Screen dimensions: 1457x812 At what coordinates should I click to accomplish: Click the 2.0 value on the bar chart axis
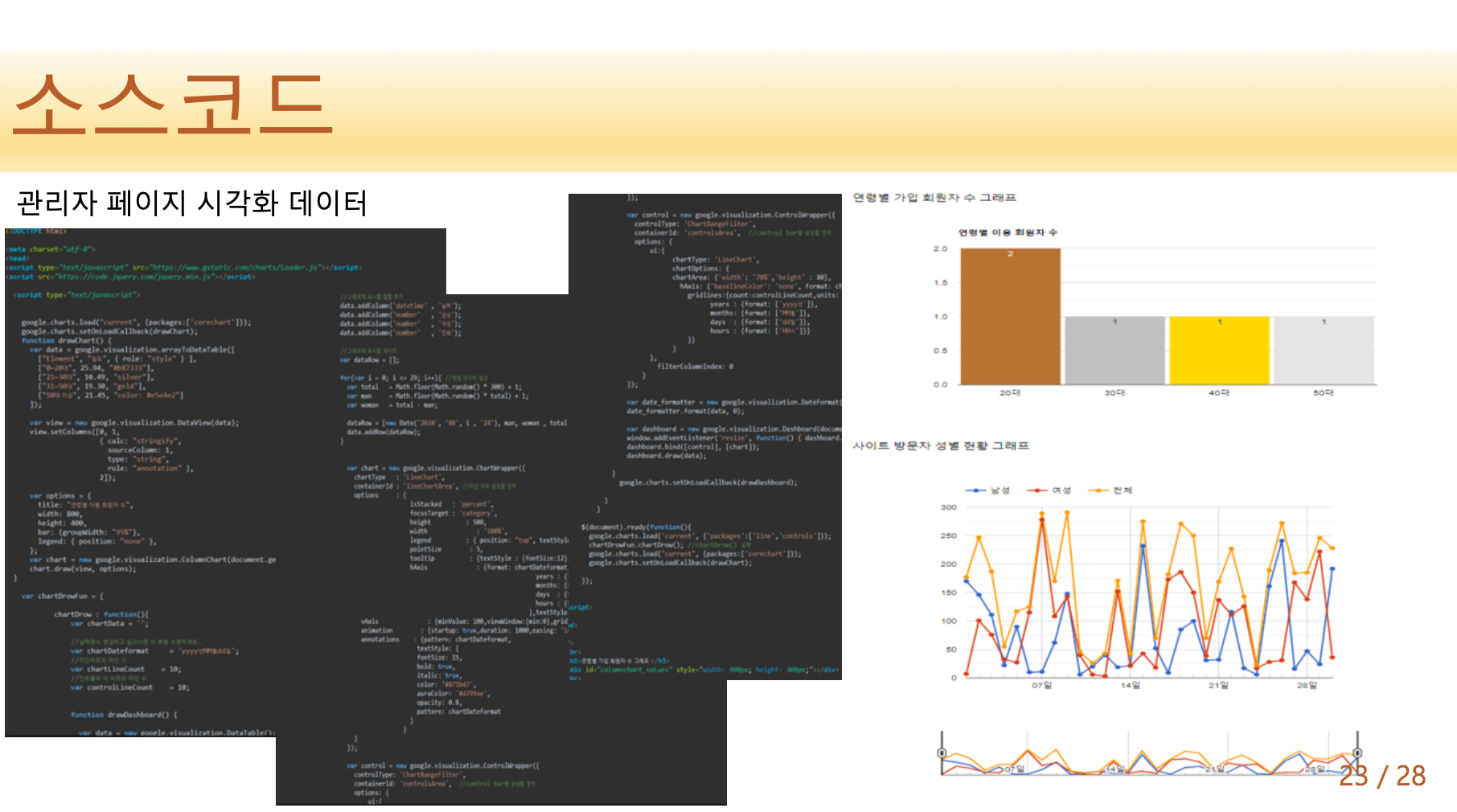[940, 249]
